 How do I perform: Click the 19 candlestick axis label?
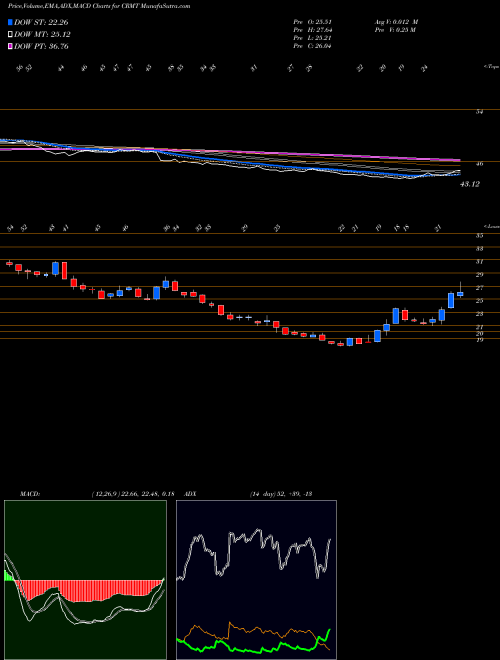479,340
